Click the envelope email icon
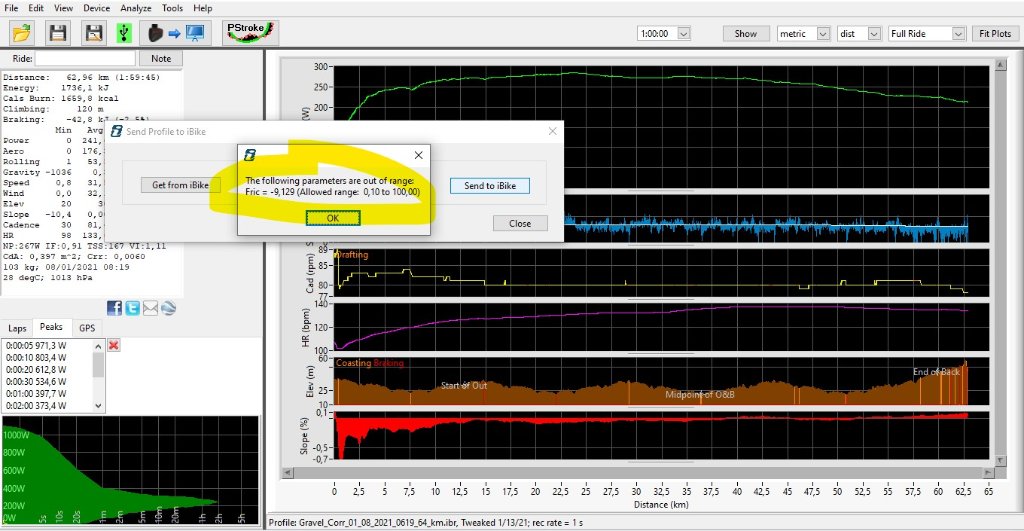 coord(150,308)
